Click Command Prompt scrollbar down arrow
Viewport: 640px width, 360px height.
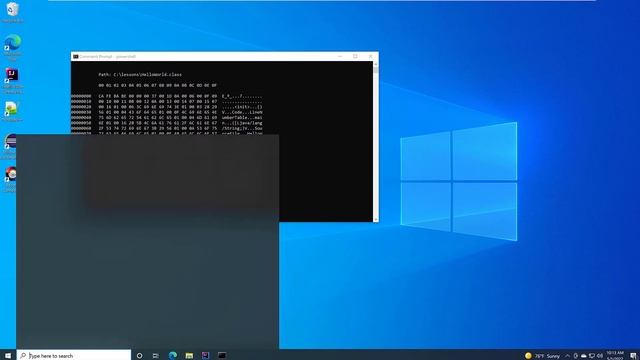[x=376, y=220]
